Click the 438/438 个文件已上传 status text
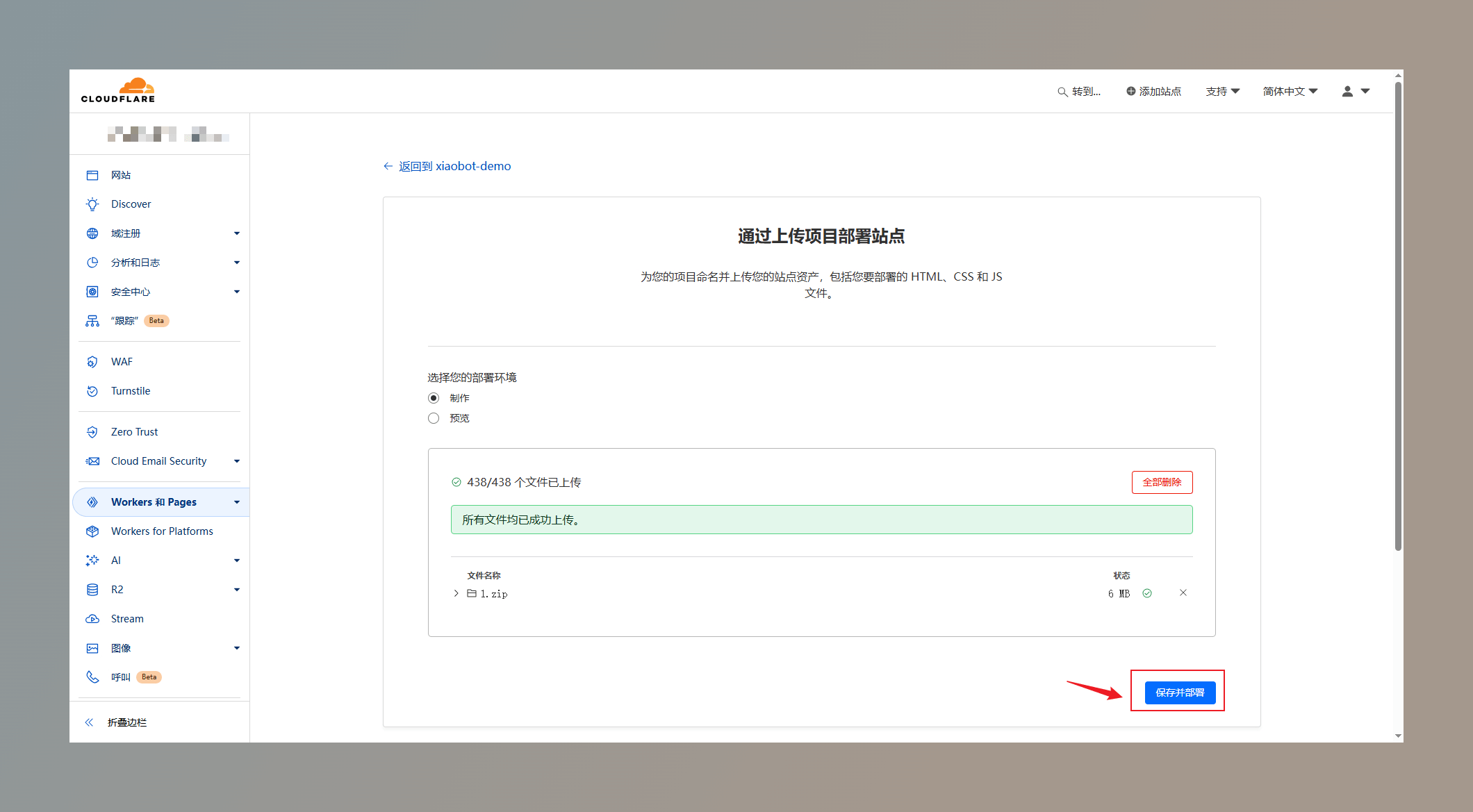 click(x=524, y=482)
